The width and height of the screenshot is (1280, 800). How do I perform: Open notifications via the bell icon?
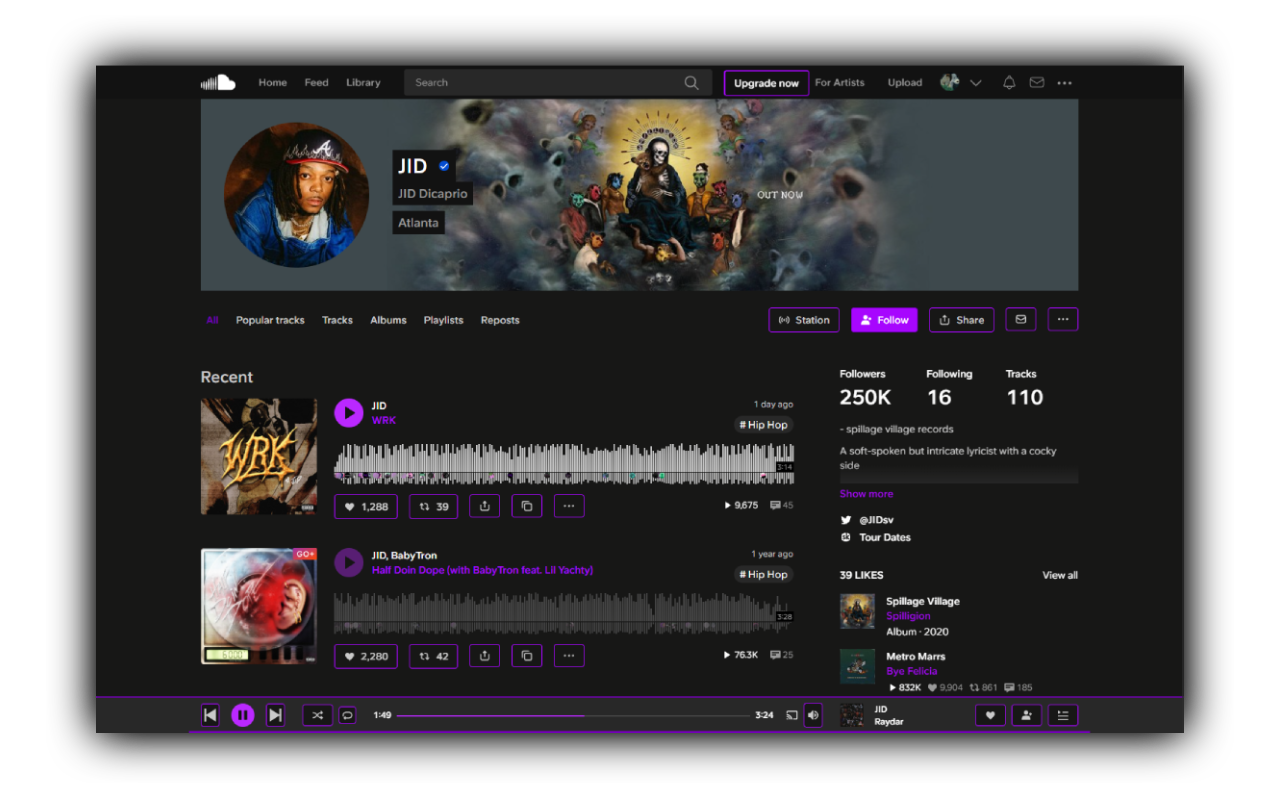click(x=1009, y=82)
